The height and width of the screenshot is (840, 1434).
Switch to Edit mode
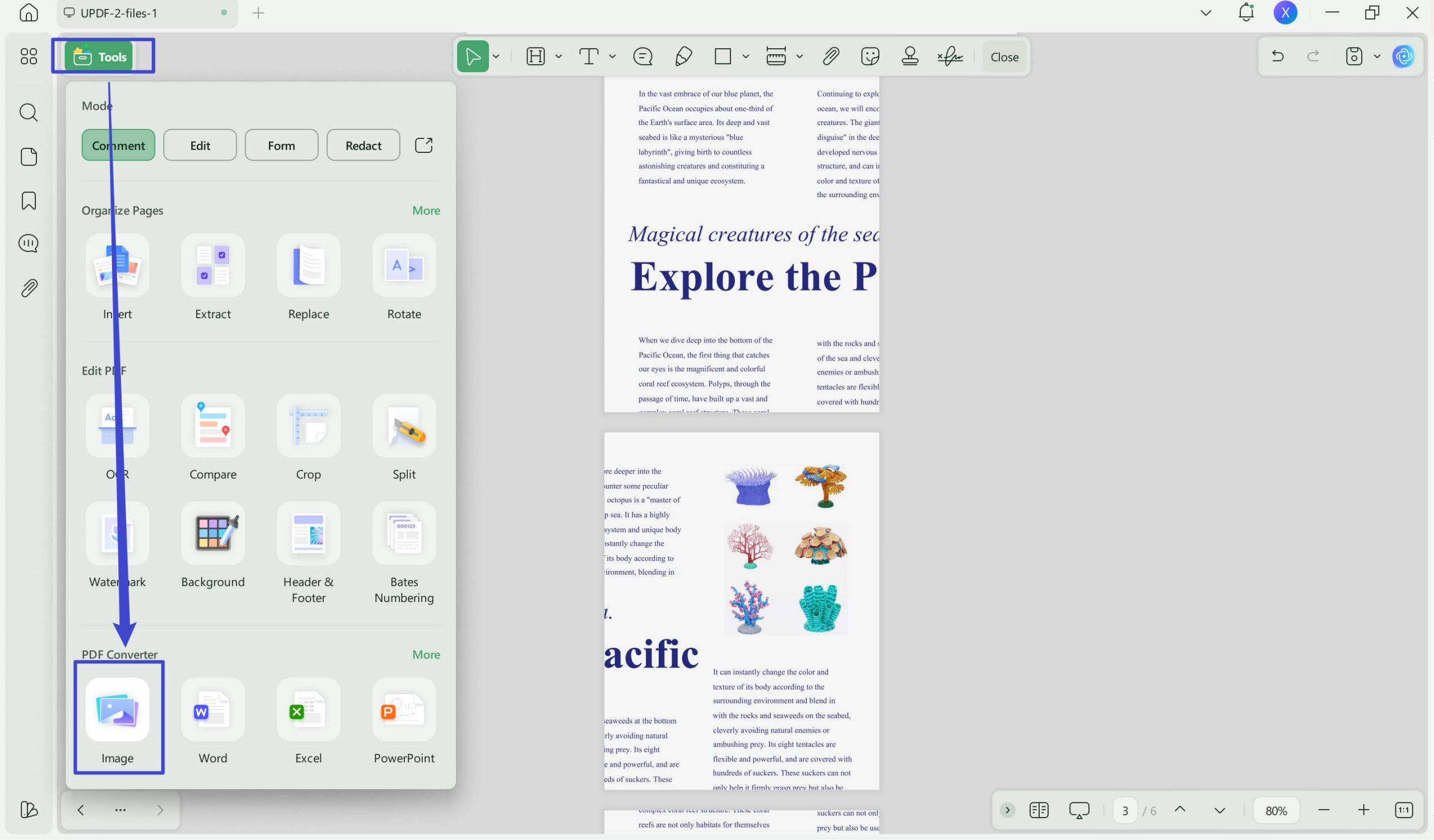click(x=201, y=146)
